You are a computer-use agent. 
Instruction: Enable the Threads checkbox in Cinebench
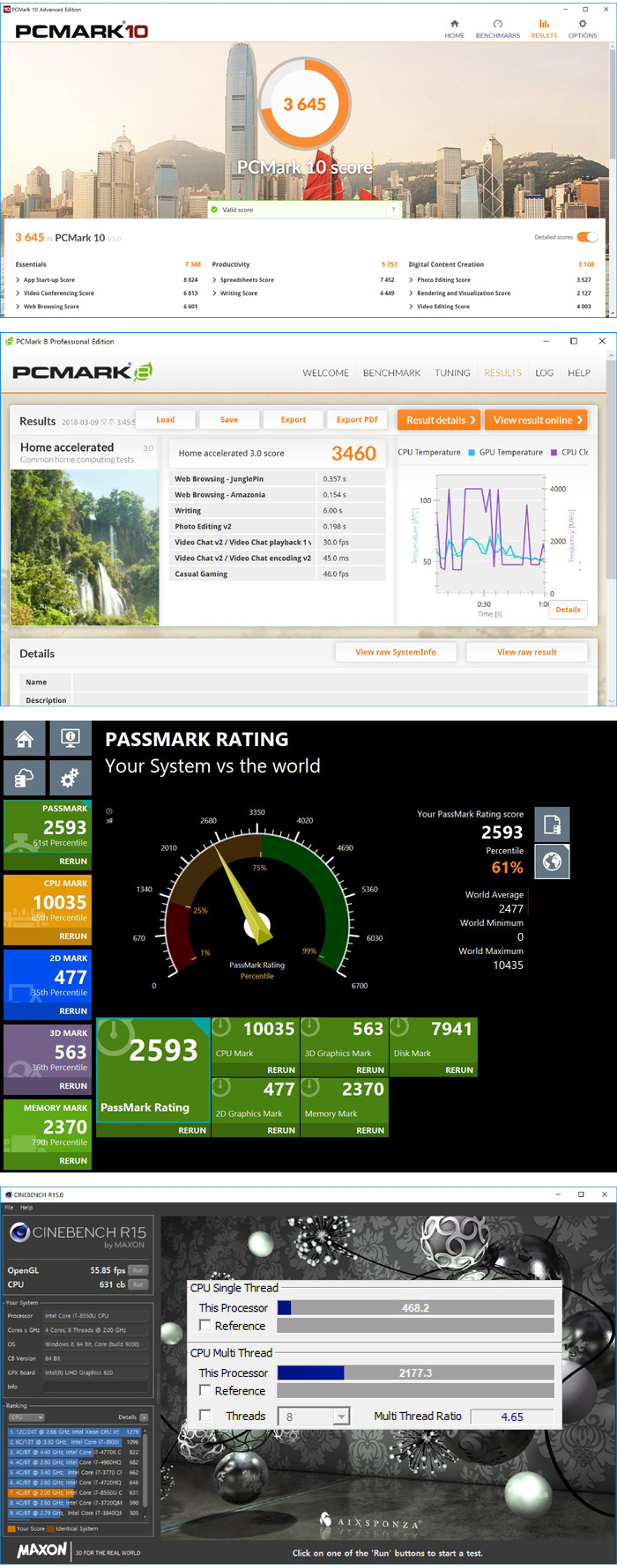pos(204,1416)
